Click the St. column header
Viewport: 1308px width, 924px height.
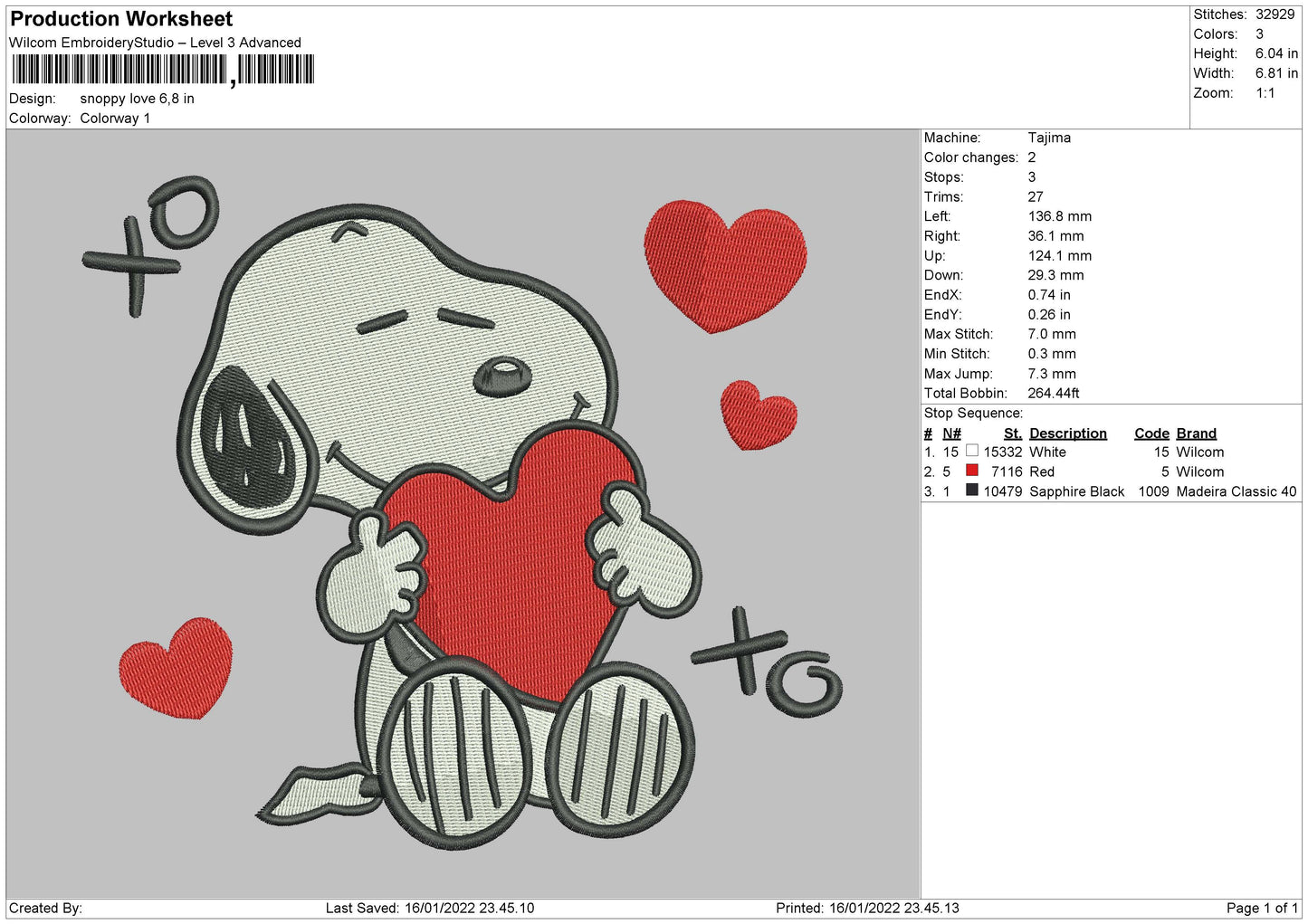pos(1012,433)
